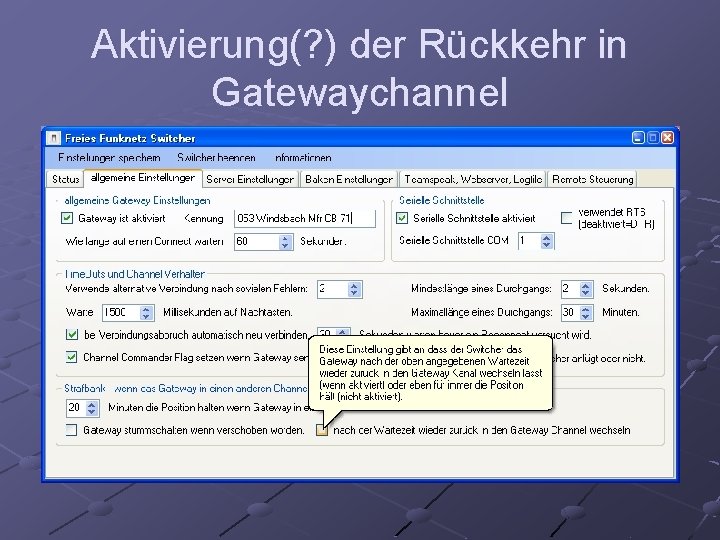Open the Baken Einstellungen tab

coord(349,179)
